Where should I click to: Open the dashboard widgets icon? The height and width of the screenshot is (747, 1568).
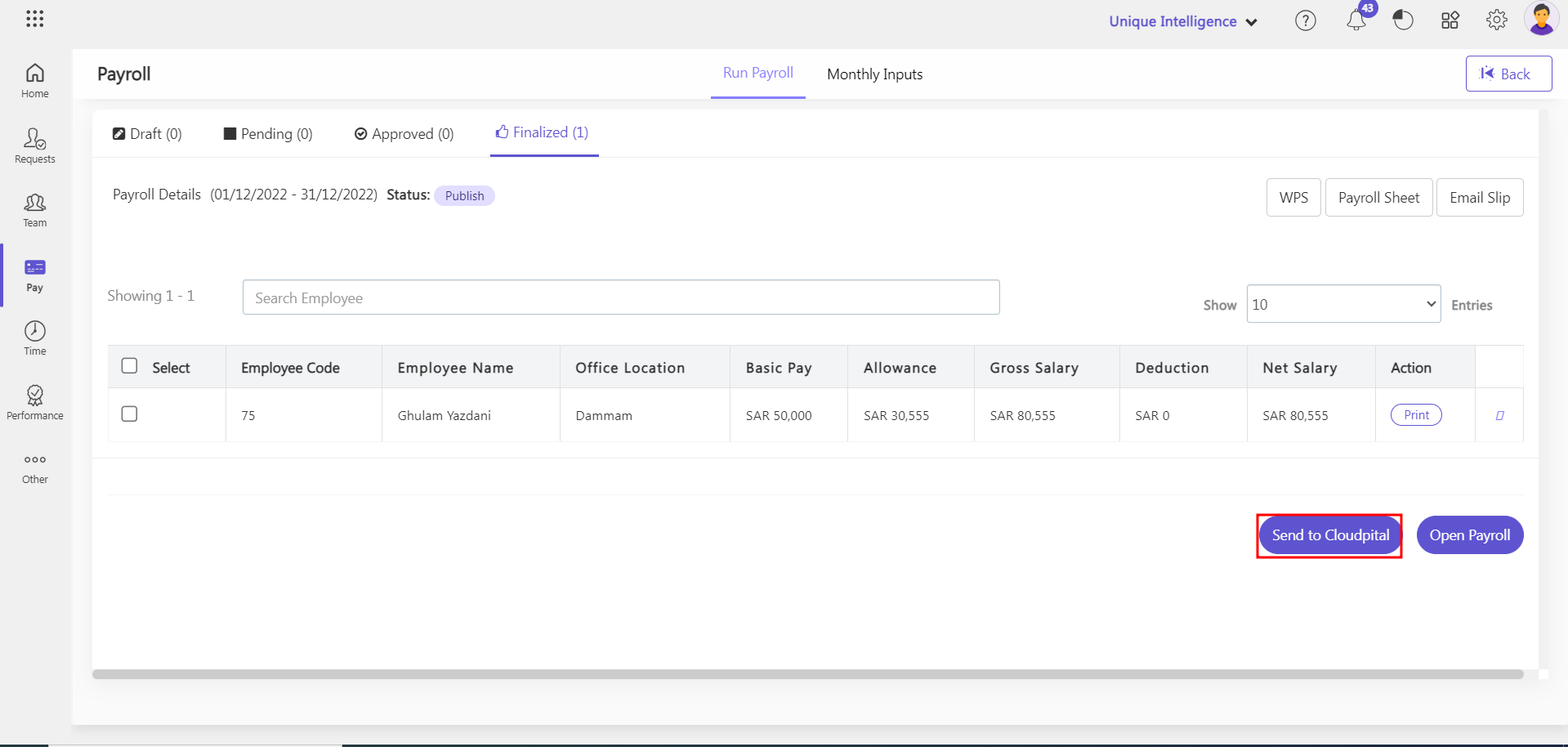[1450, 20]
